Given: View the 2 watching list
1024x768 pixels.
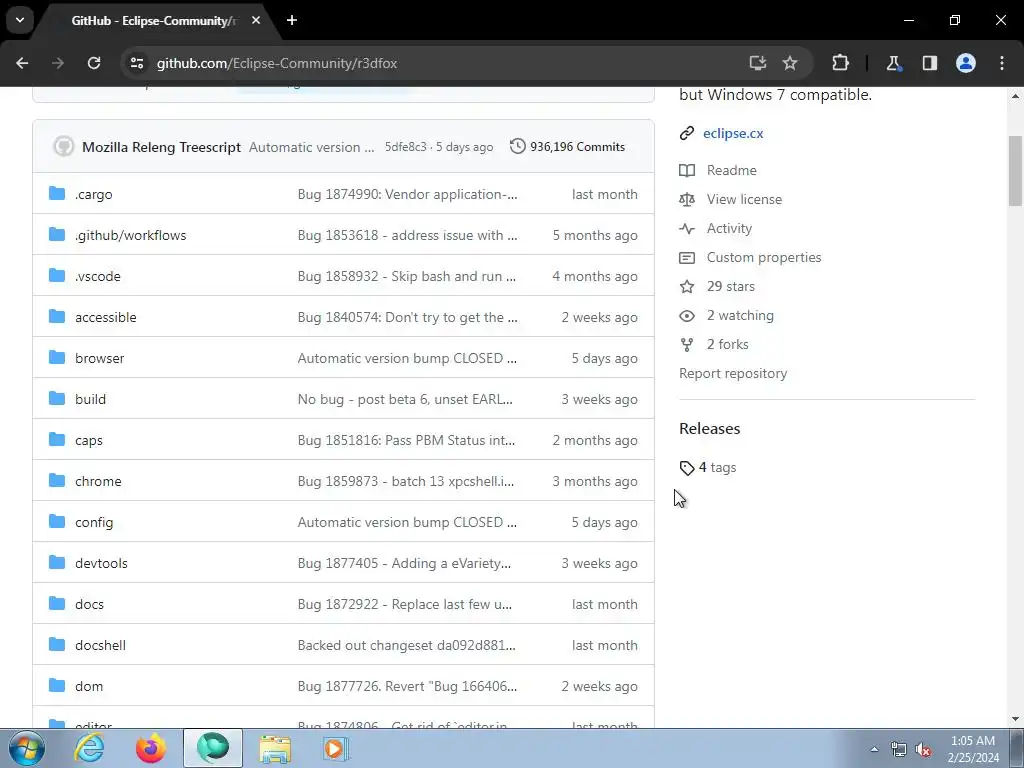Looking at the screenshot, I should point(740,315).
